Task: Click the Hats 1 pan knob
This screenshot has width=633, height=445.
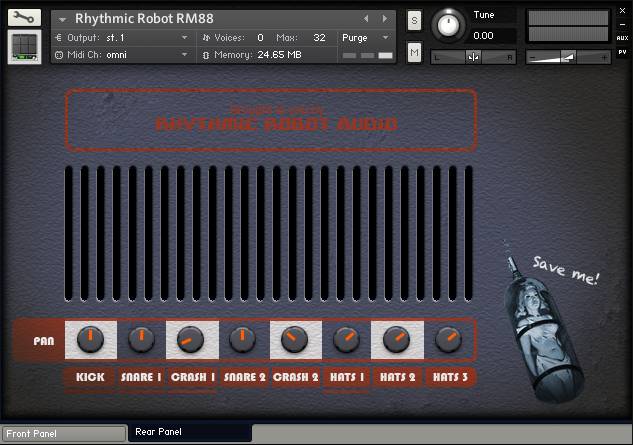Action: [346, 340]
